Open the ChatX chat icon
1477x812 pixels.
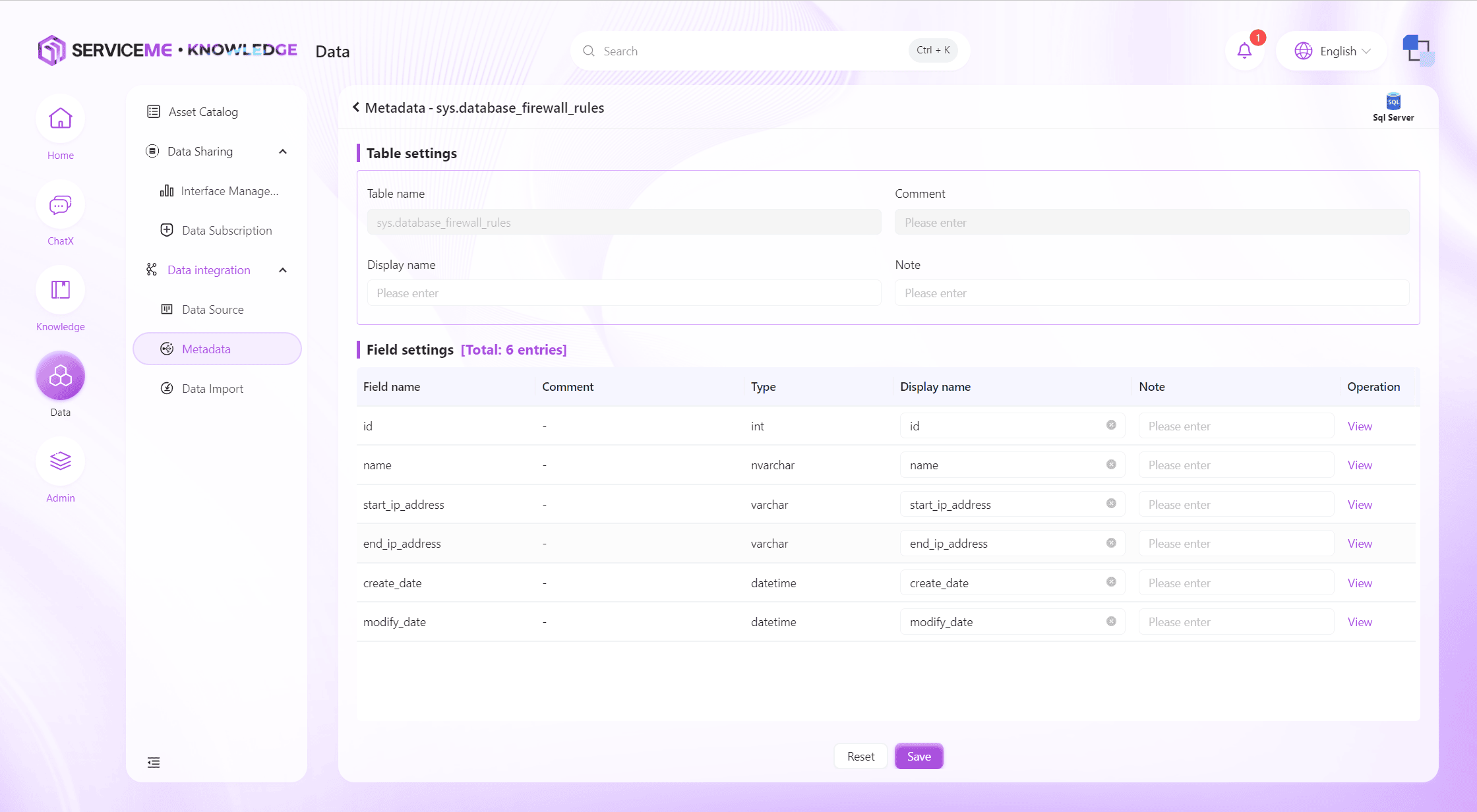click(x=60, y=205)
